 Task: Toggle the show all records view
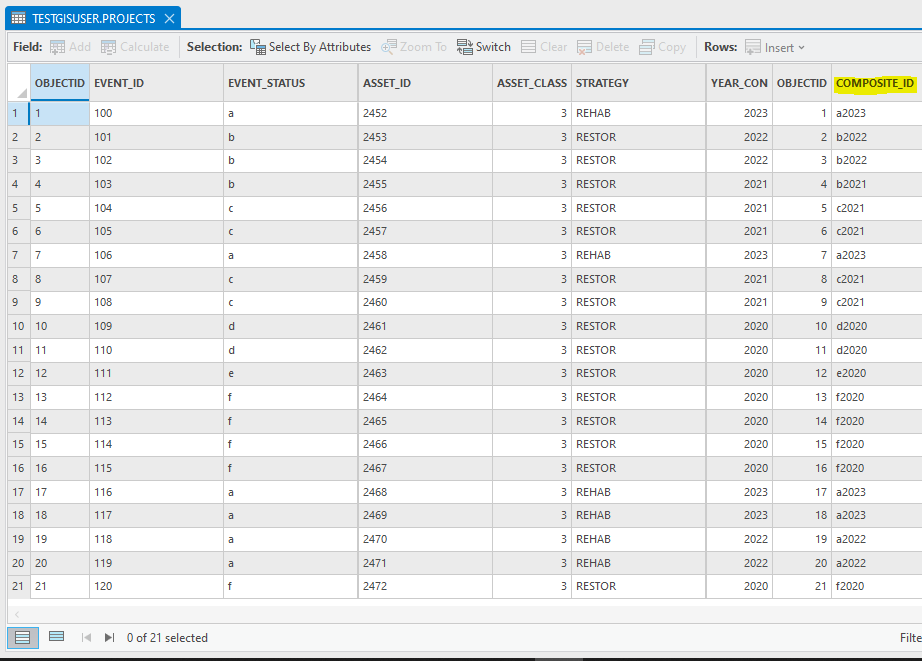21,637
